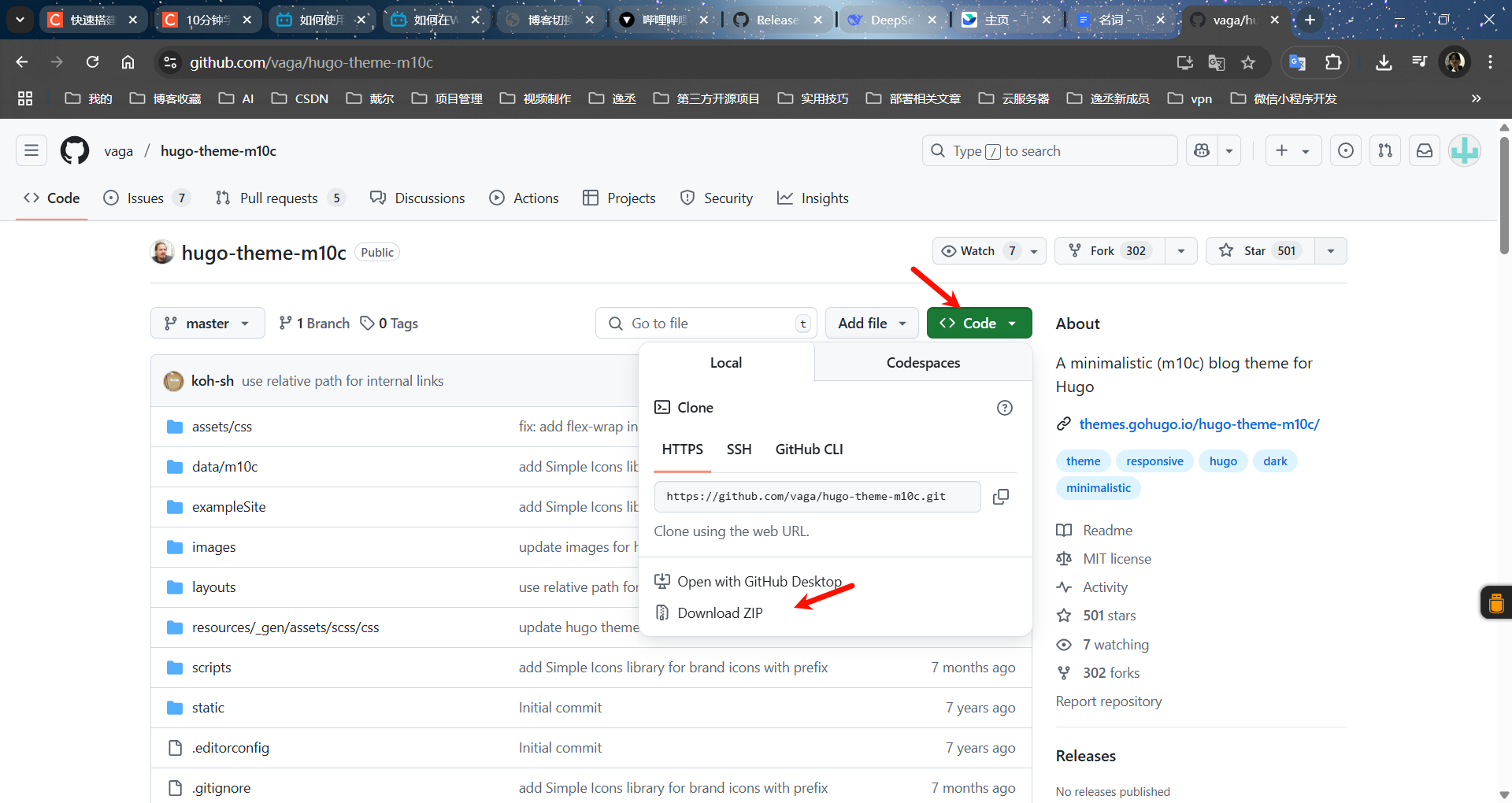This screenshot has width=1512, height=803.
Task: Switch to the Issues tab
Action: pyautogui.click(x=146, y=198)
